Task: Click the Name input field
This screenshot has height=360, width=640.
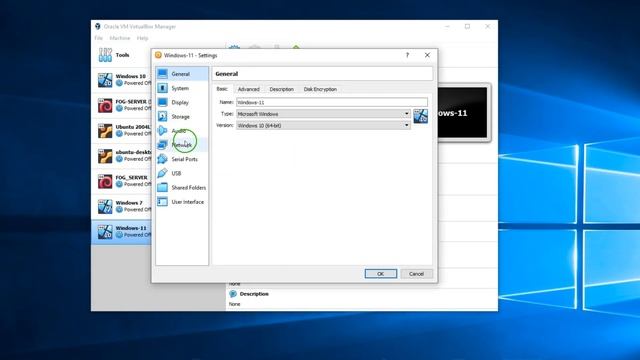Action: 332,102
